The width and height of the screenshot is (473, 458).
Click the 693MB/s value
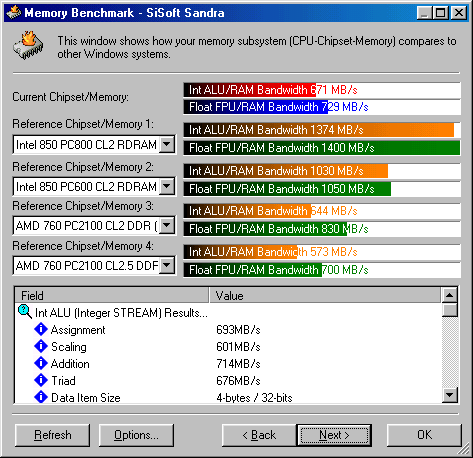coord(238,330)
